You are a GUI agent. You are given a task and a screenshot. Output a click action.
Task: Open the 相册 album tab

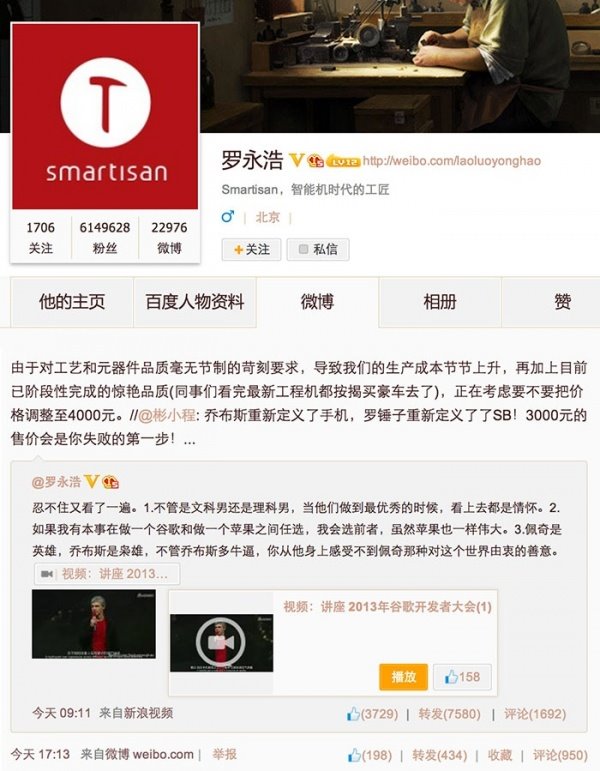(440, 301)
